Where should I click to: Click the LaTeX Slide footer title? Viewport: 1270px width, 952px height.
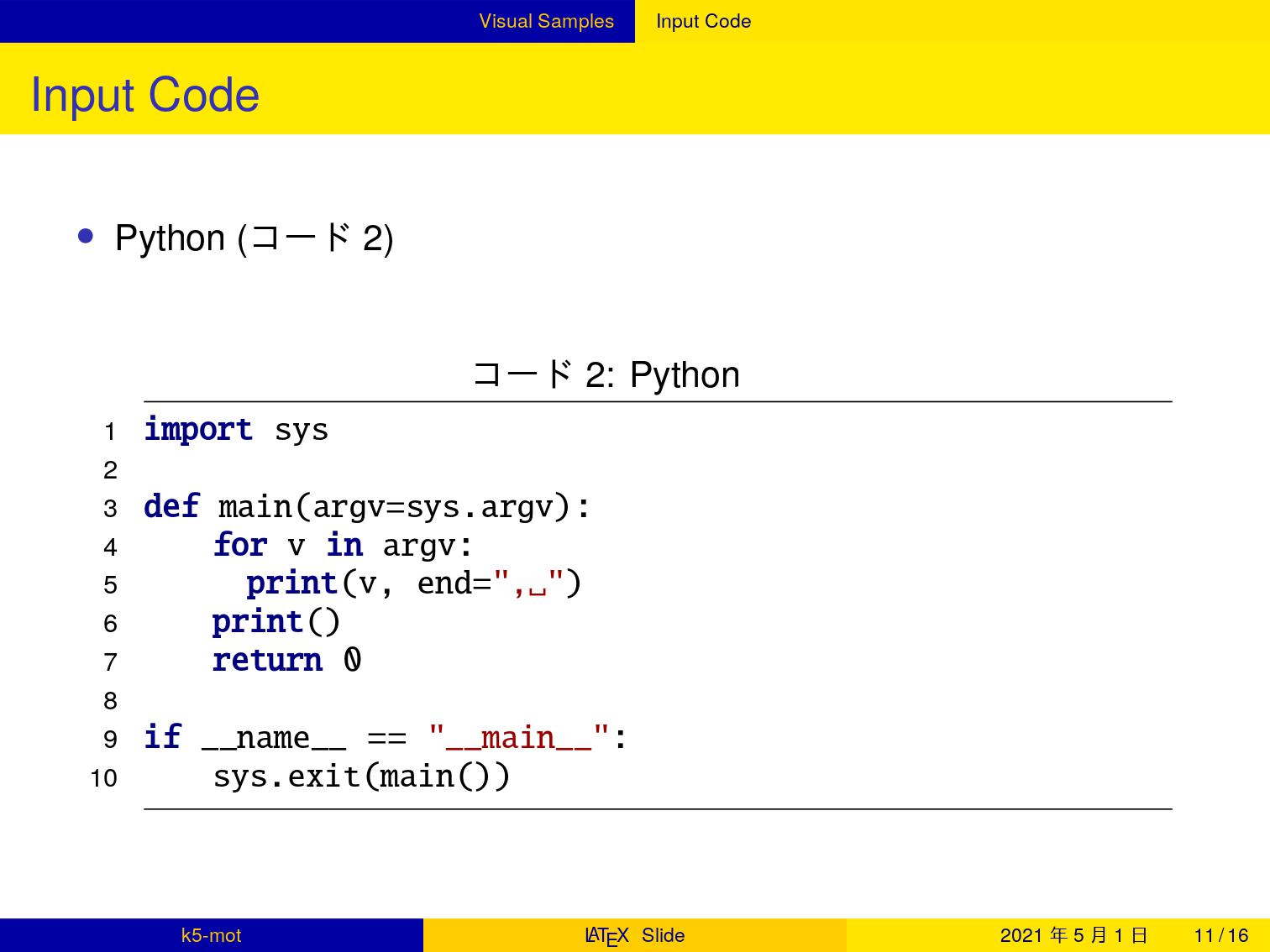[x=634, y=935]
